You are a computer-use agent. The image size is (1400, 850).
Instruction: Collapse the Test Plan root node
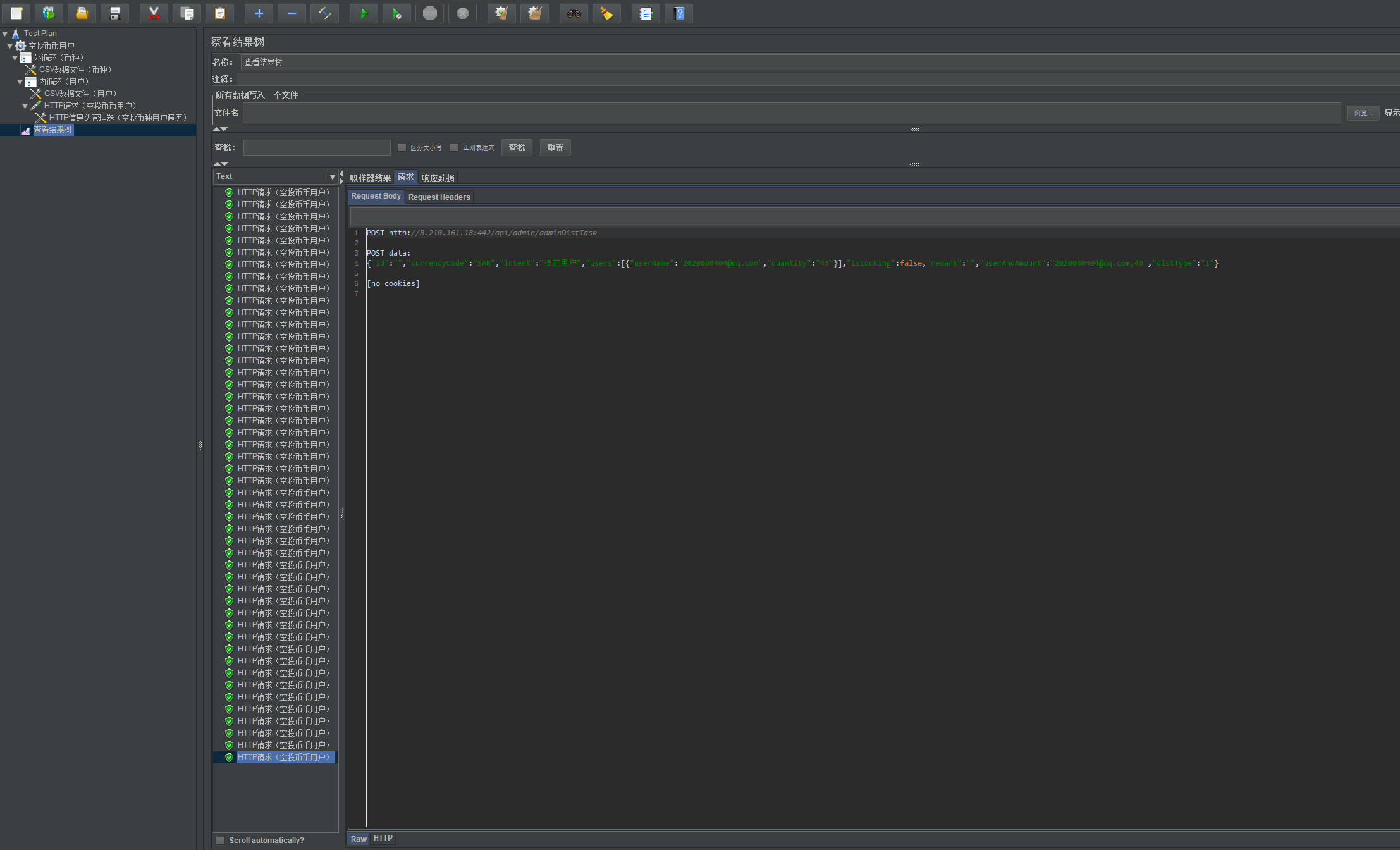[x=5, y=34]
